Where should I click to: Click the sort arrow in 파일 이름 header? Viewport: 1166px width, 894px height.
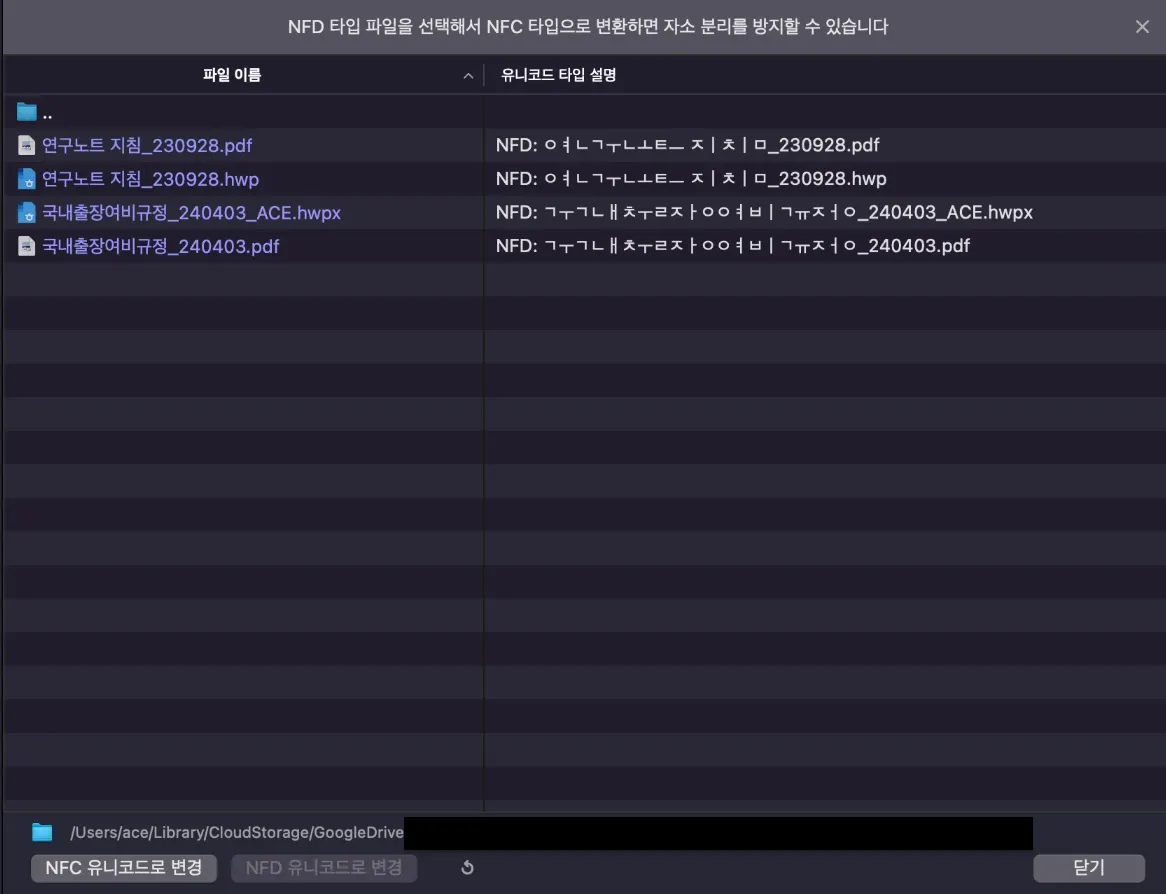[468, 76]
